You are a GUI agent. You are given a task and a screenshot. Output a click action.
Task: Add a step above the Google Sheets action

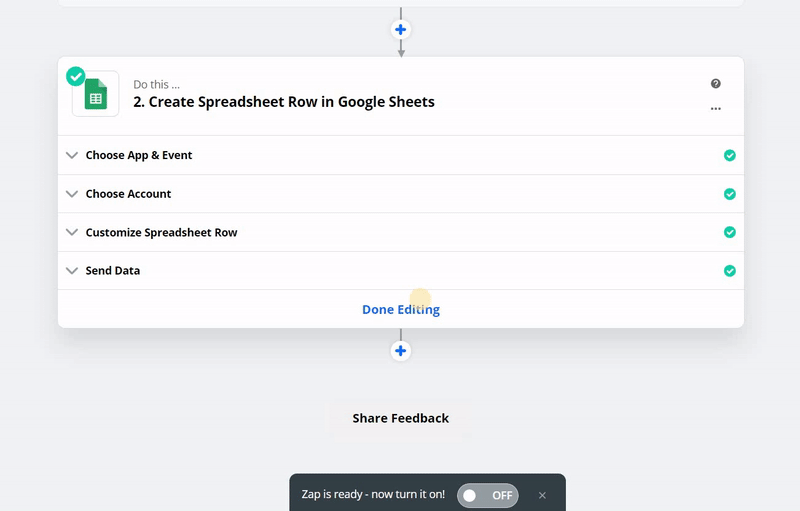point(401,30)
